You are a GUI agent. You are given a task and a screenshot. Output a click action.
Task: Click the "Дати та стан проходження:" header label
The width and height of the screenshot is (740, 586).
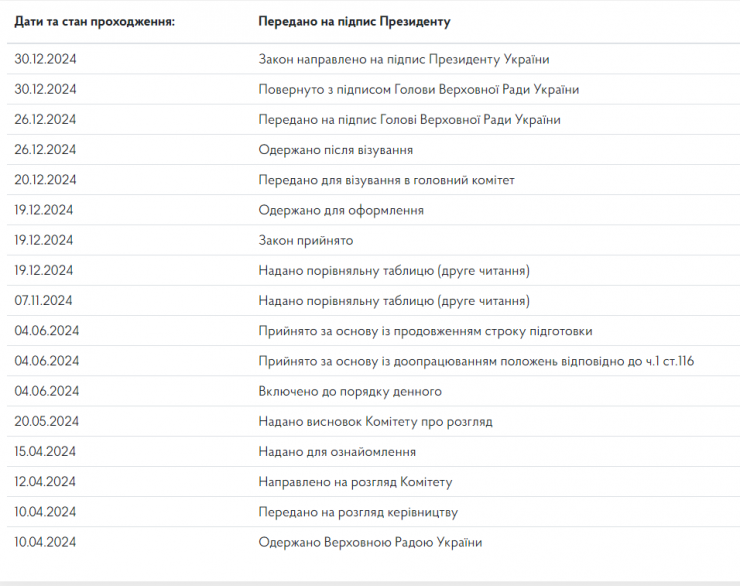[94, 20]
